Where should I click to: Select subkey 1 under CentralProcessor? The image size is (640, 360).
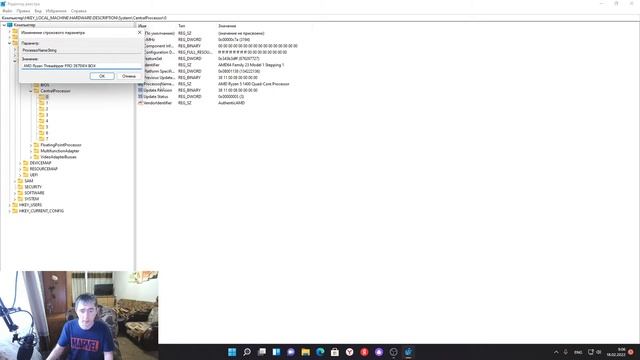pos(44,103)
